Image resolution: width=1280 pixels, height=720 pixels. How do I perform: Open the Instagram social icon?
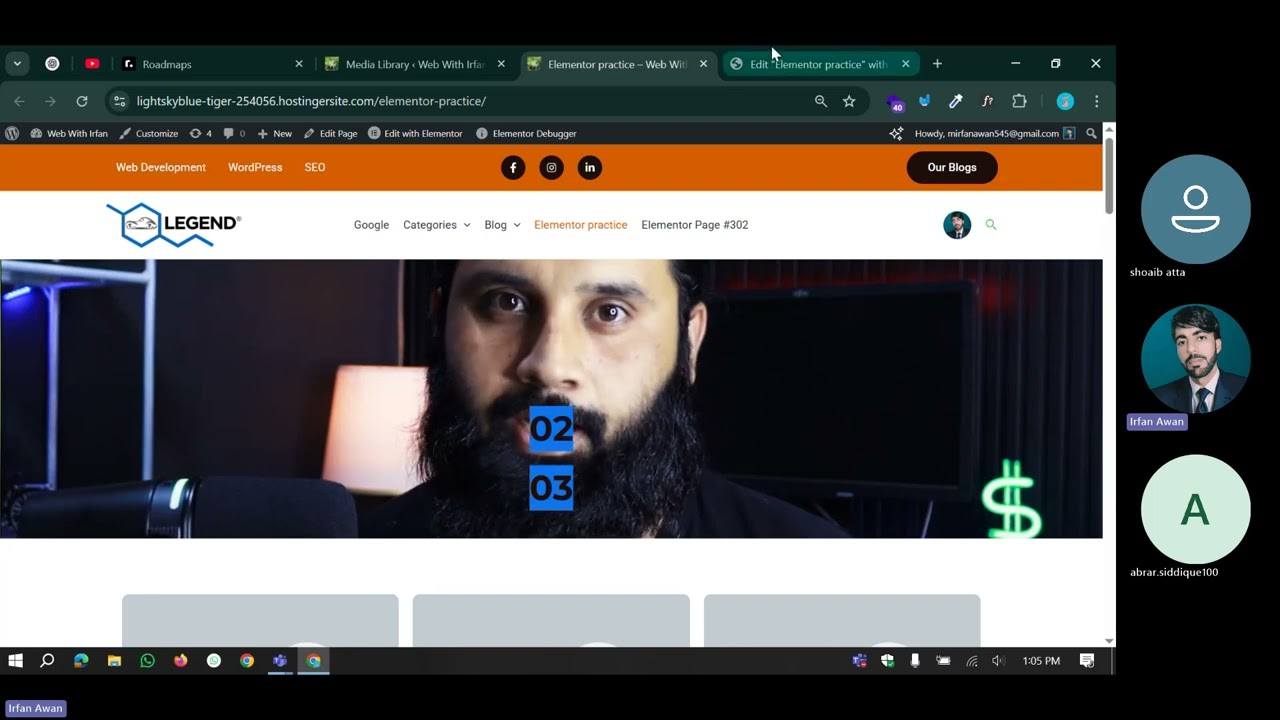click(551, 168)
